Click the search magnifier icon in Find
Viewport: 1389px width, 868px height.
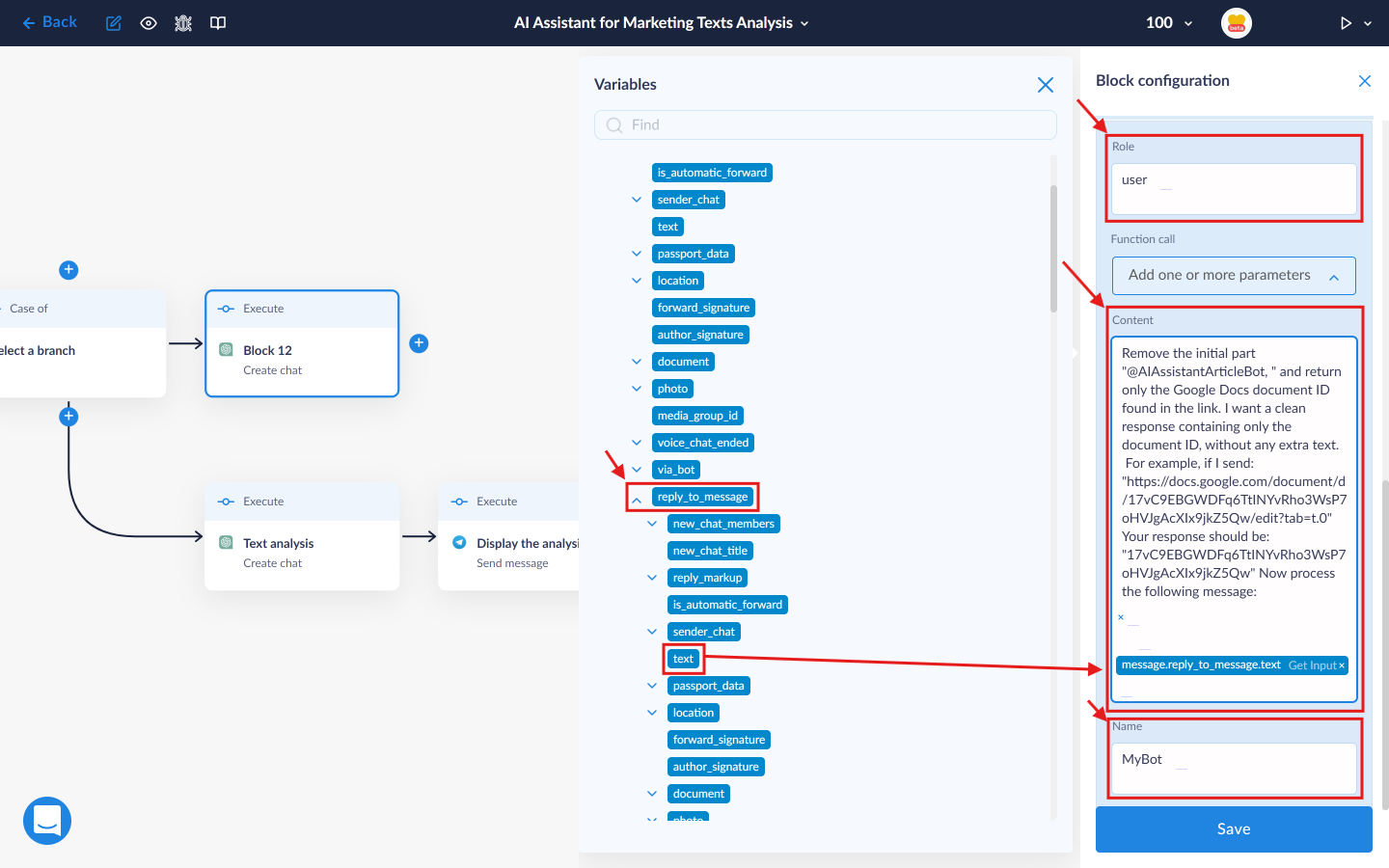pyautogui.click(x=613, y=125)
